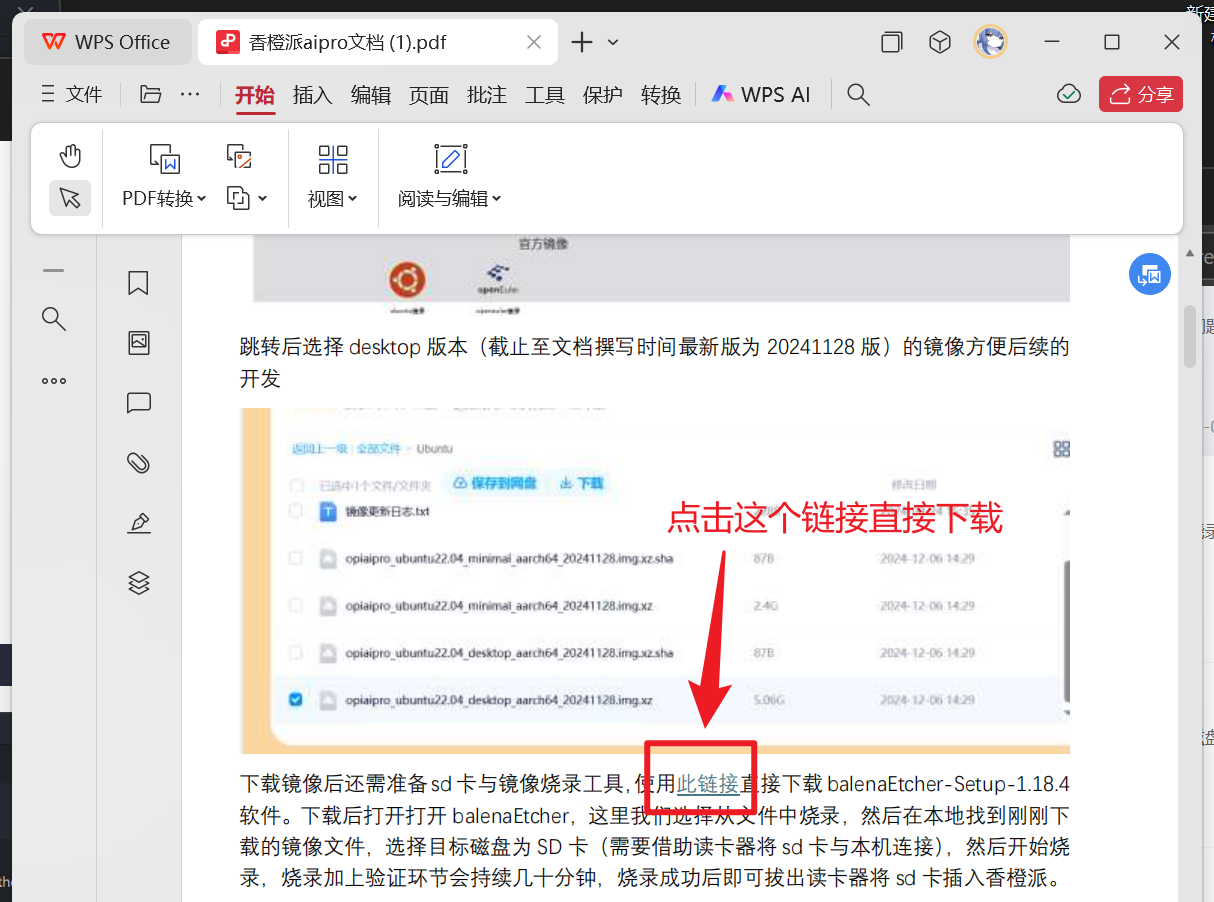Select the arrow selection tool
The width and height of the screenshot is (1214, 902).
(x=69, y=198)
